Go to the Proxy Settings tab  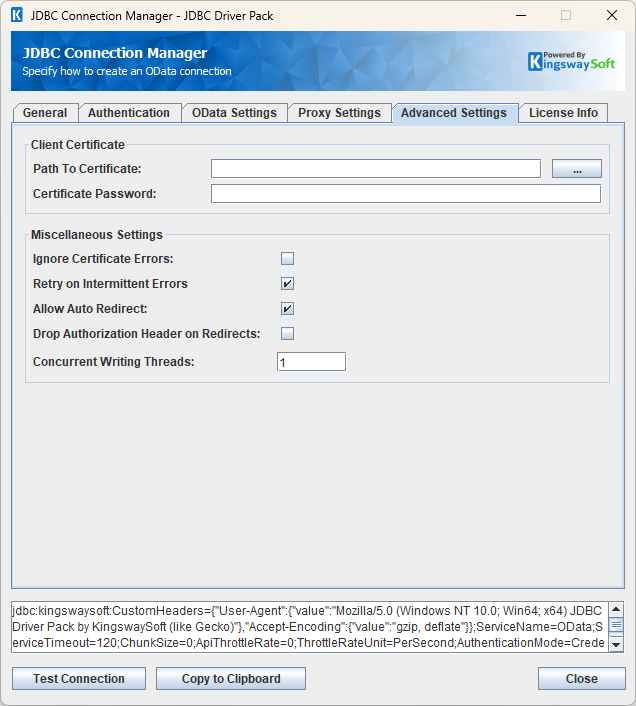(x=339, y=113)
